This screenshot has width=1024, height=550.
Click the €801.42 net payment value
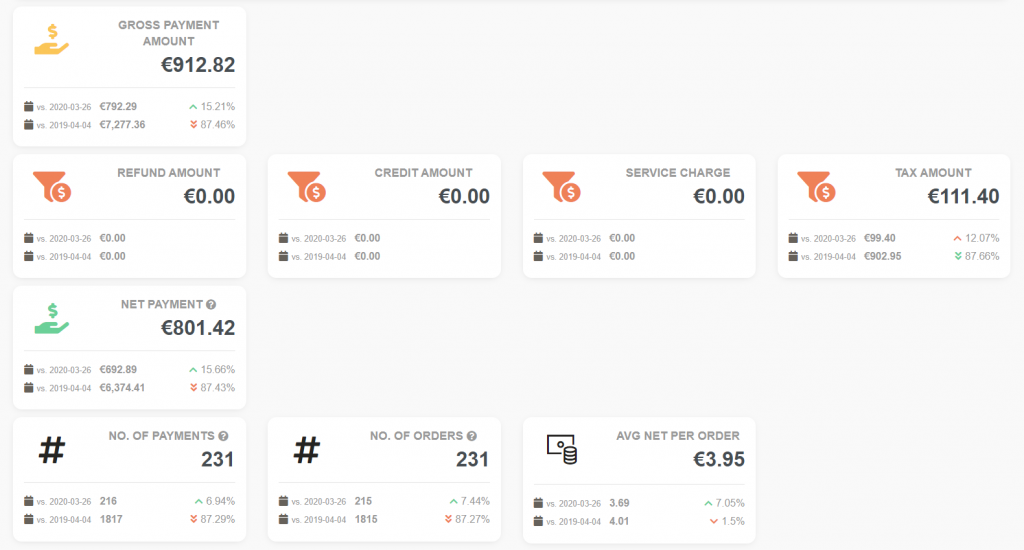tap(198, 327)
